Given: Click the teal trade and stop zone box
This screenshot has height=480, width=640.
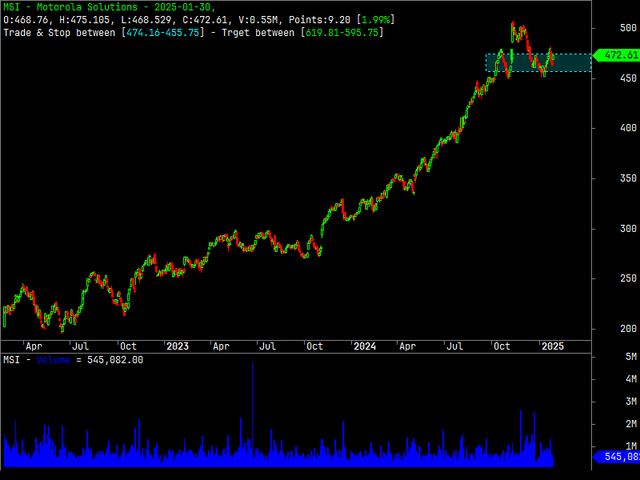Looking at the screenshot, I should [x=538, y=63].
